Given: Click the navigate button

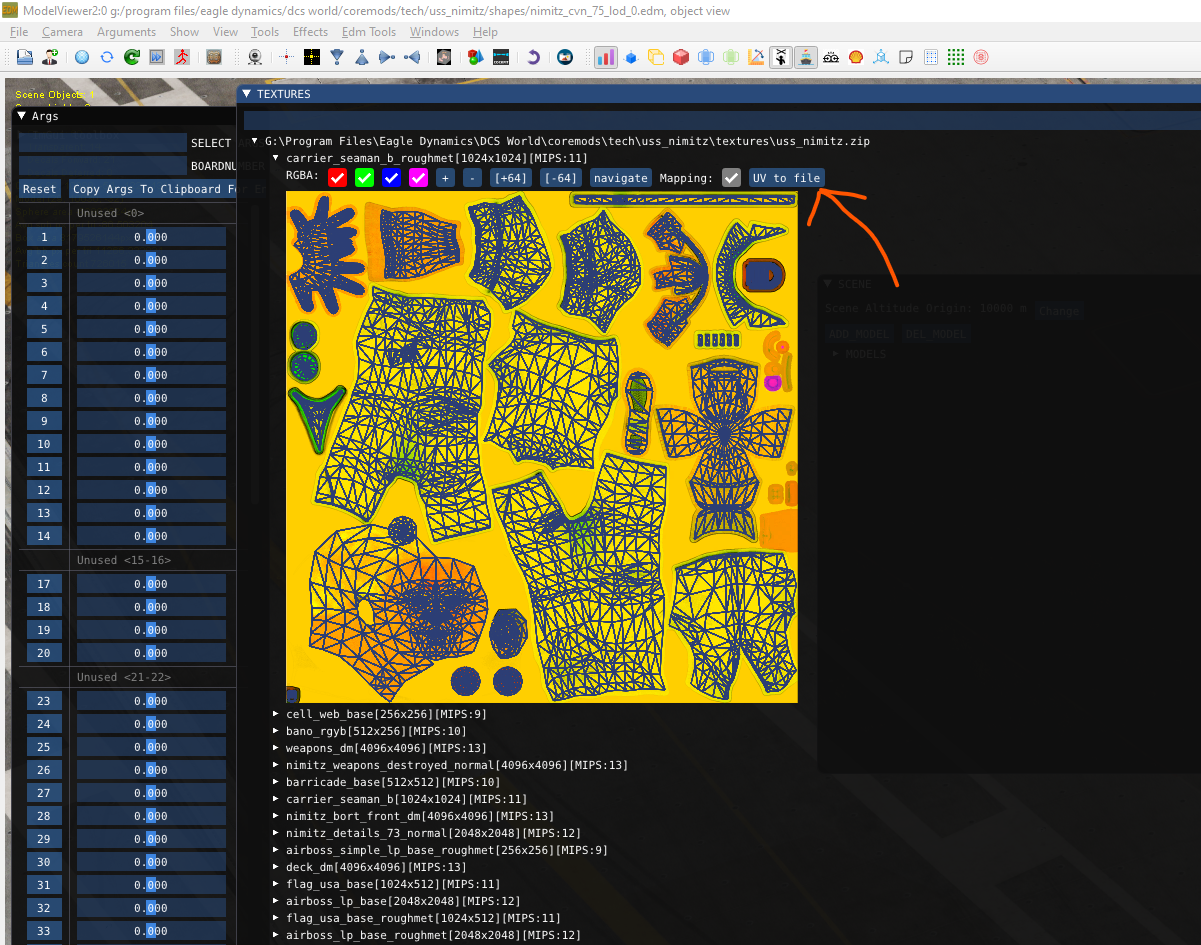Looking at the screenshot, I should (620, 178).
